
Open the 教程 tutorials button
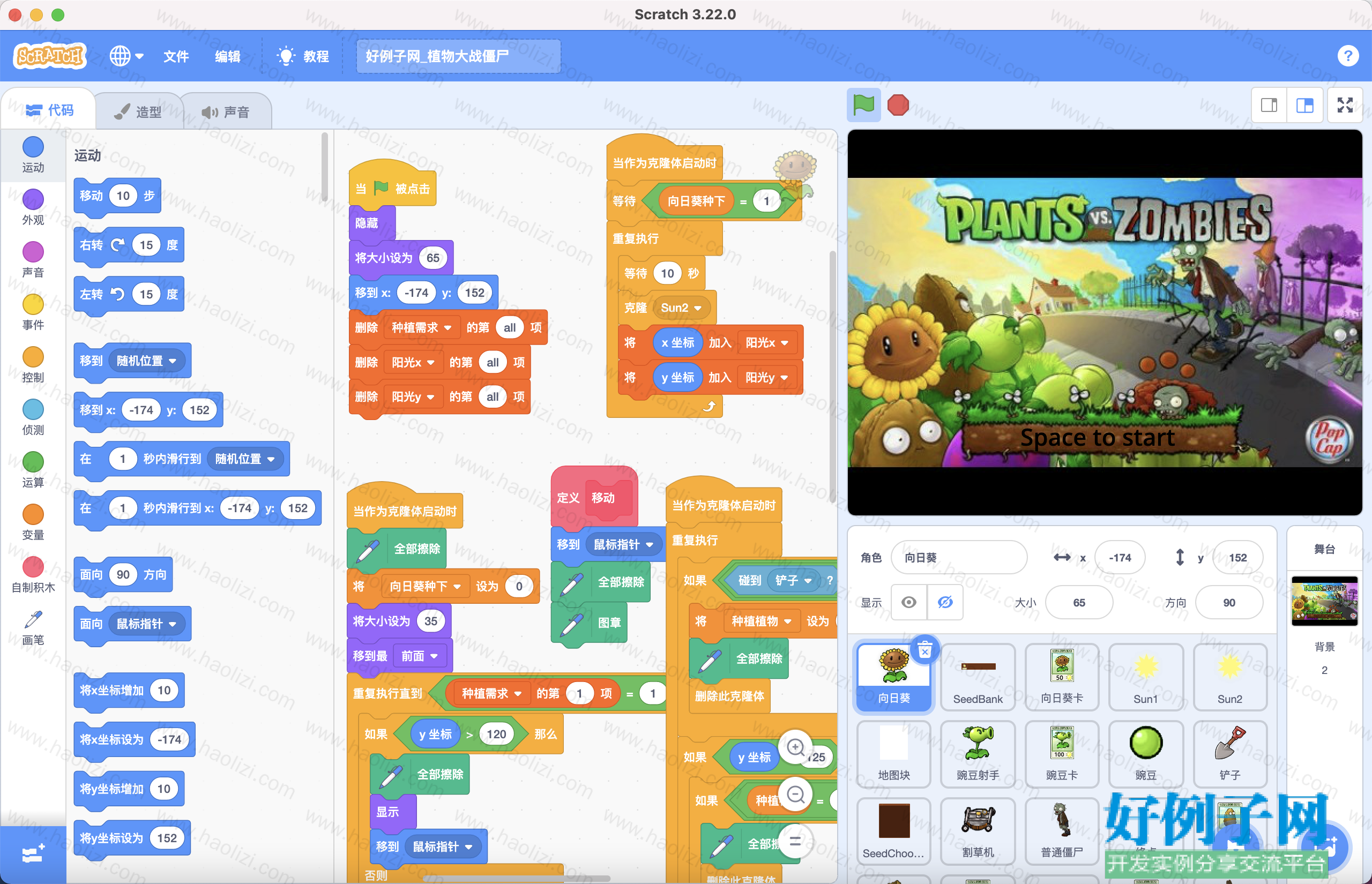point(303,56)
